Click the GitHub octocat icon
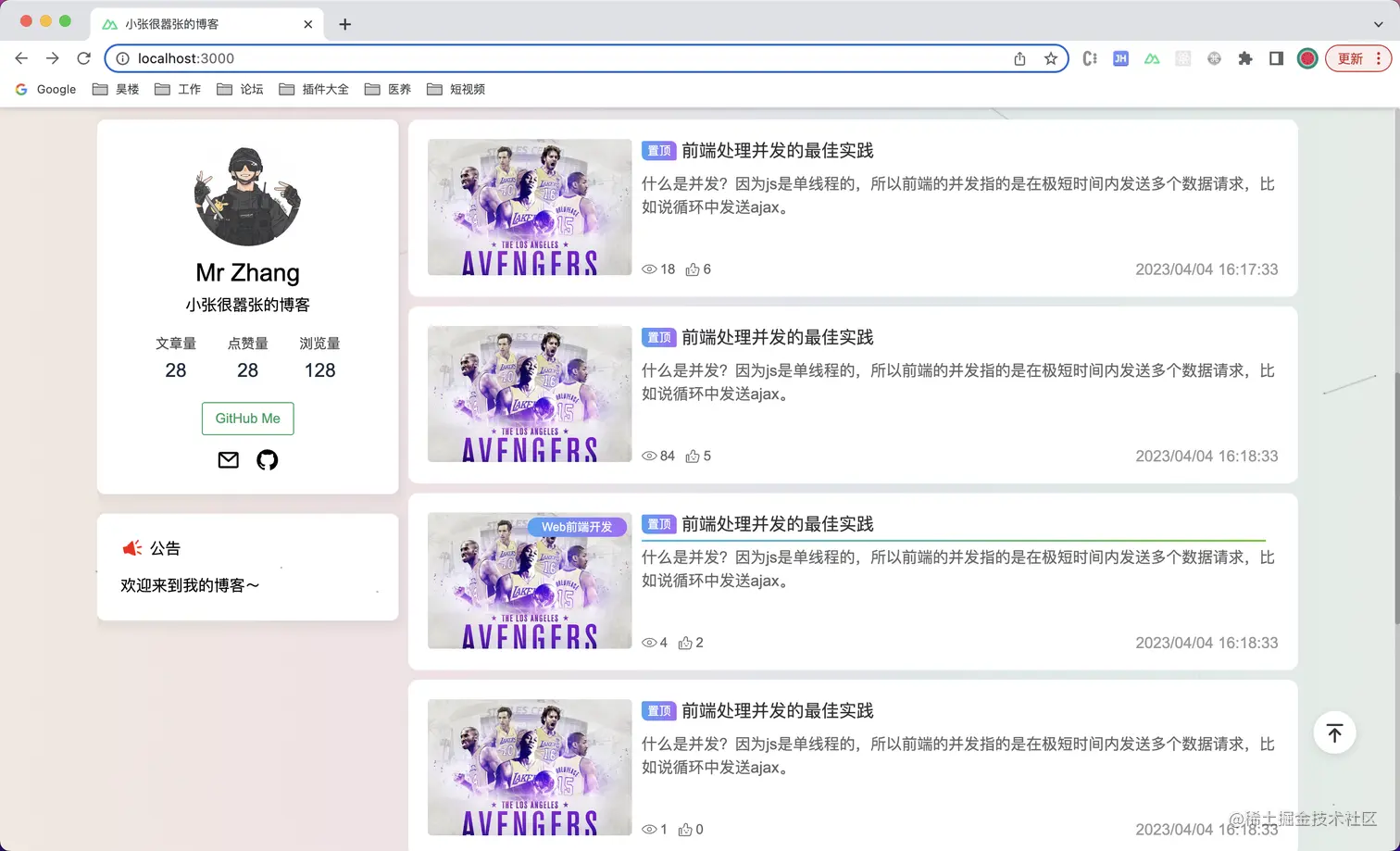This screenshot has width=1400, height=851. [x=267, y=460]
